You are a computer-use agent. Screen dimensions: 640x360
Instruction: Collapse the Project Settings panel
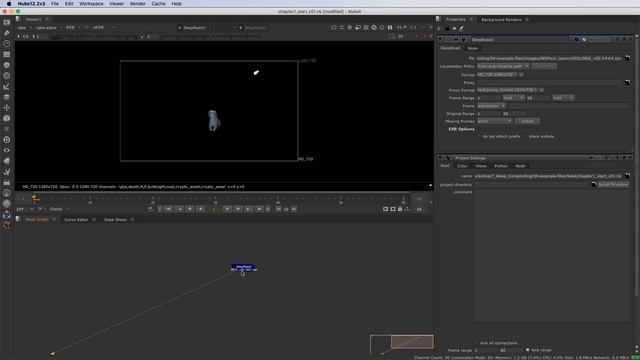[x=440, y=158]
